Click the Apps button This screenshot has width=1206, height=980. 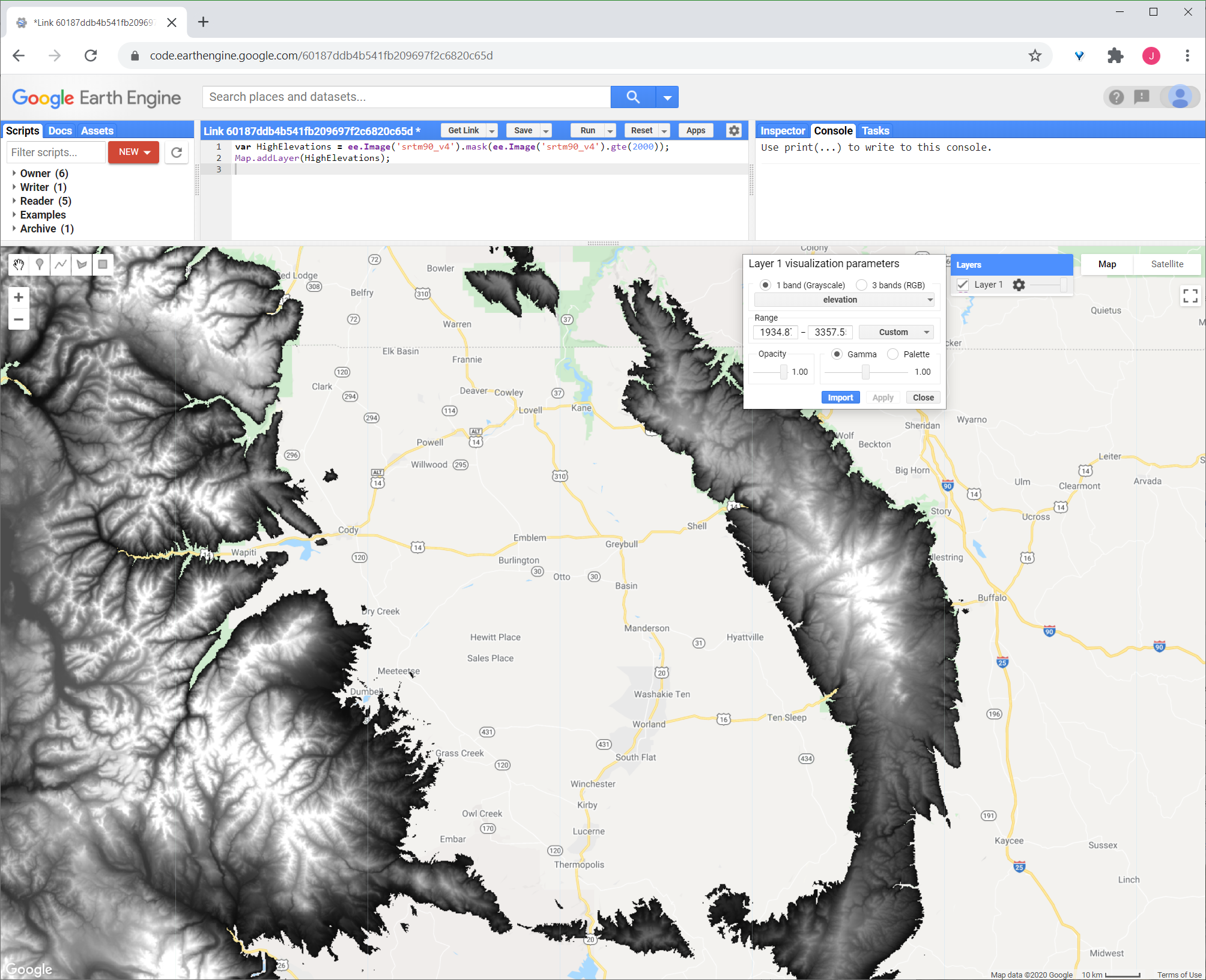click(695, 131)
